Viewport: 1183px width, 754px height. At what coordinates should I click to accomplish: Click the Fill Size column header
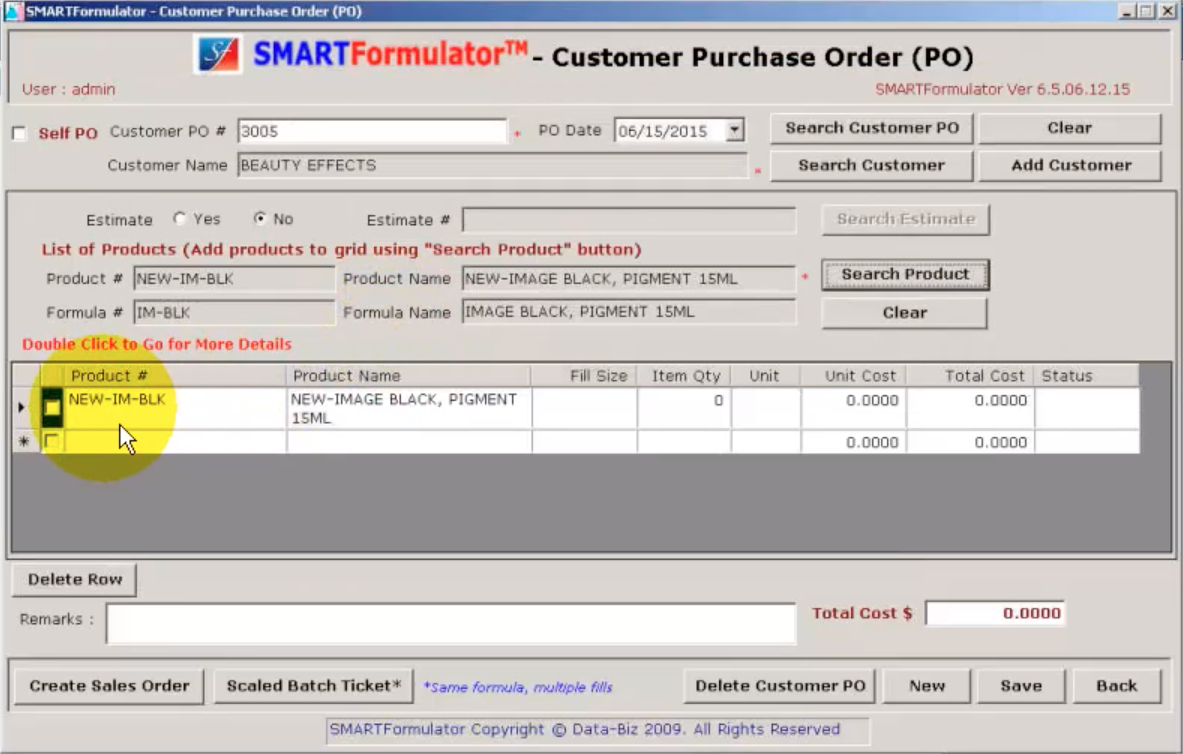585,376
